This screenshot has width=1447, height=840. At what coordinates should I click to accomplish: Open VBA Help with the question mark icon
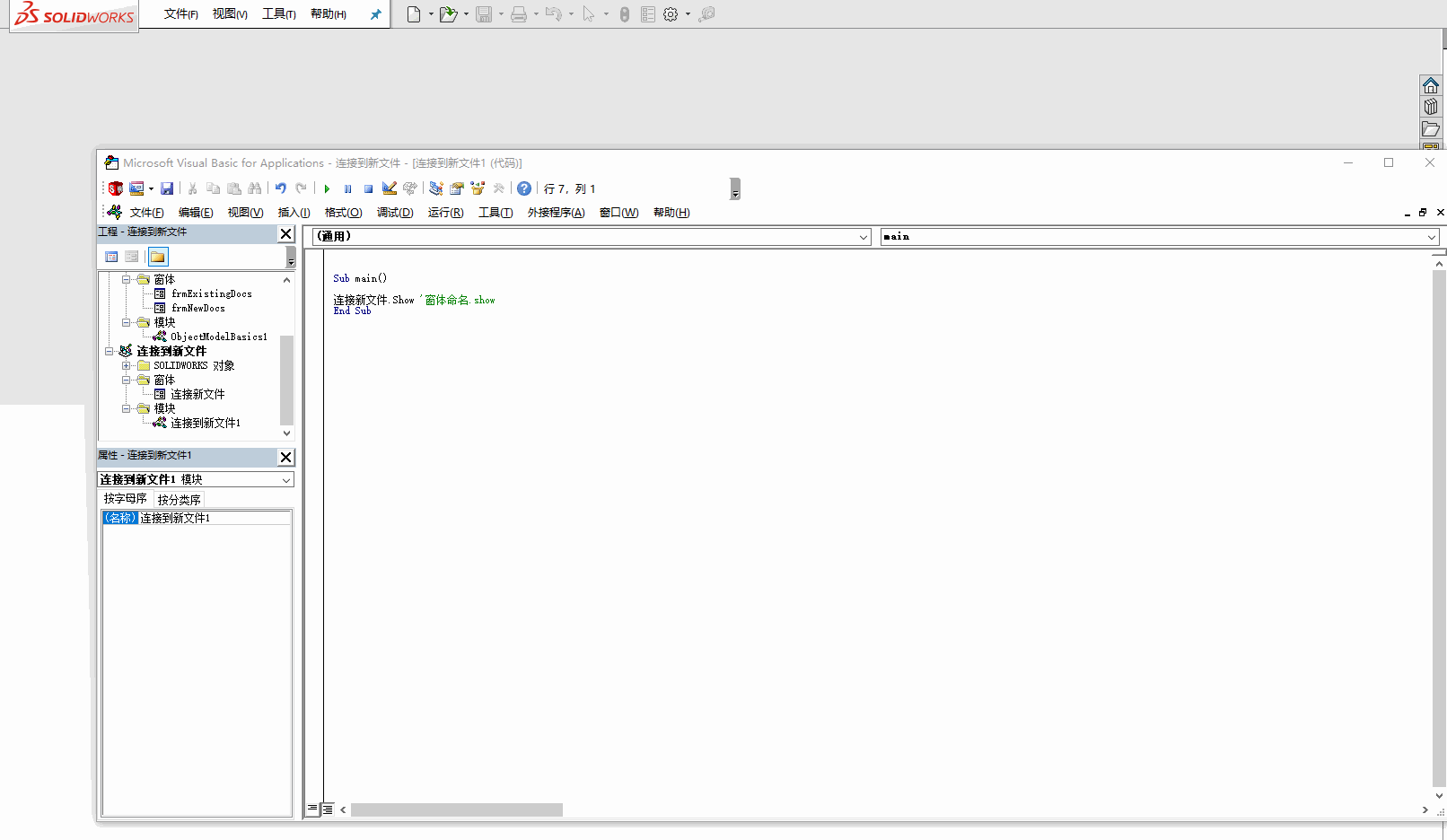(524, 188)
